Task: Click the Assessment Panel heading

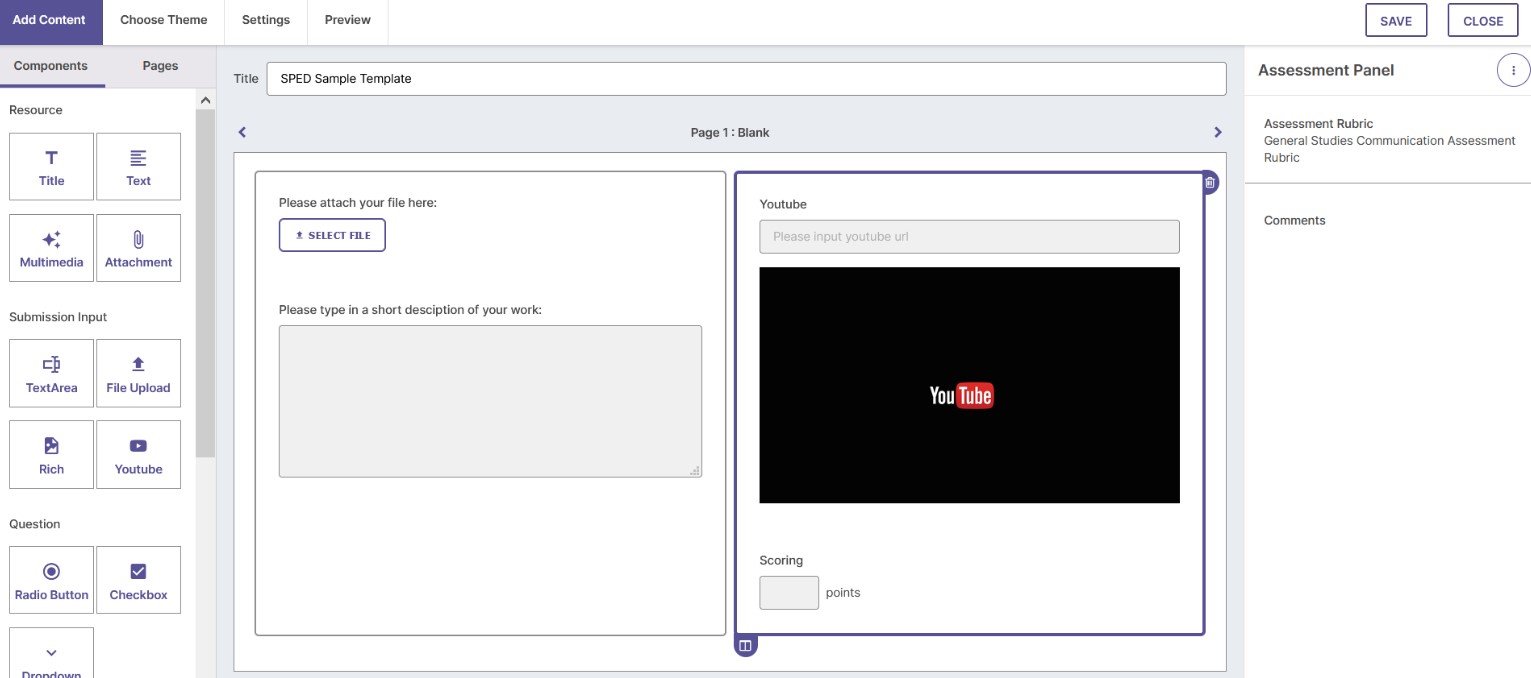Action: click(1326, 70)
